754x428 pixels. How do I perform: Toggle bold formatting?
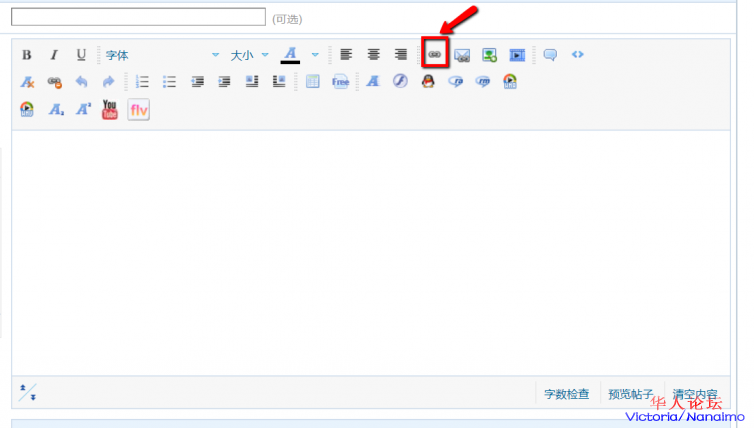27,55
